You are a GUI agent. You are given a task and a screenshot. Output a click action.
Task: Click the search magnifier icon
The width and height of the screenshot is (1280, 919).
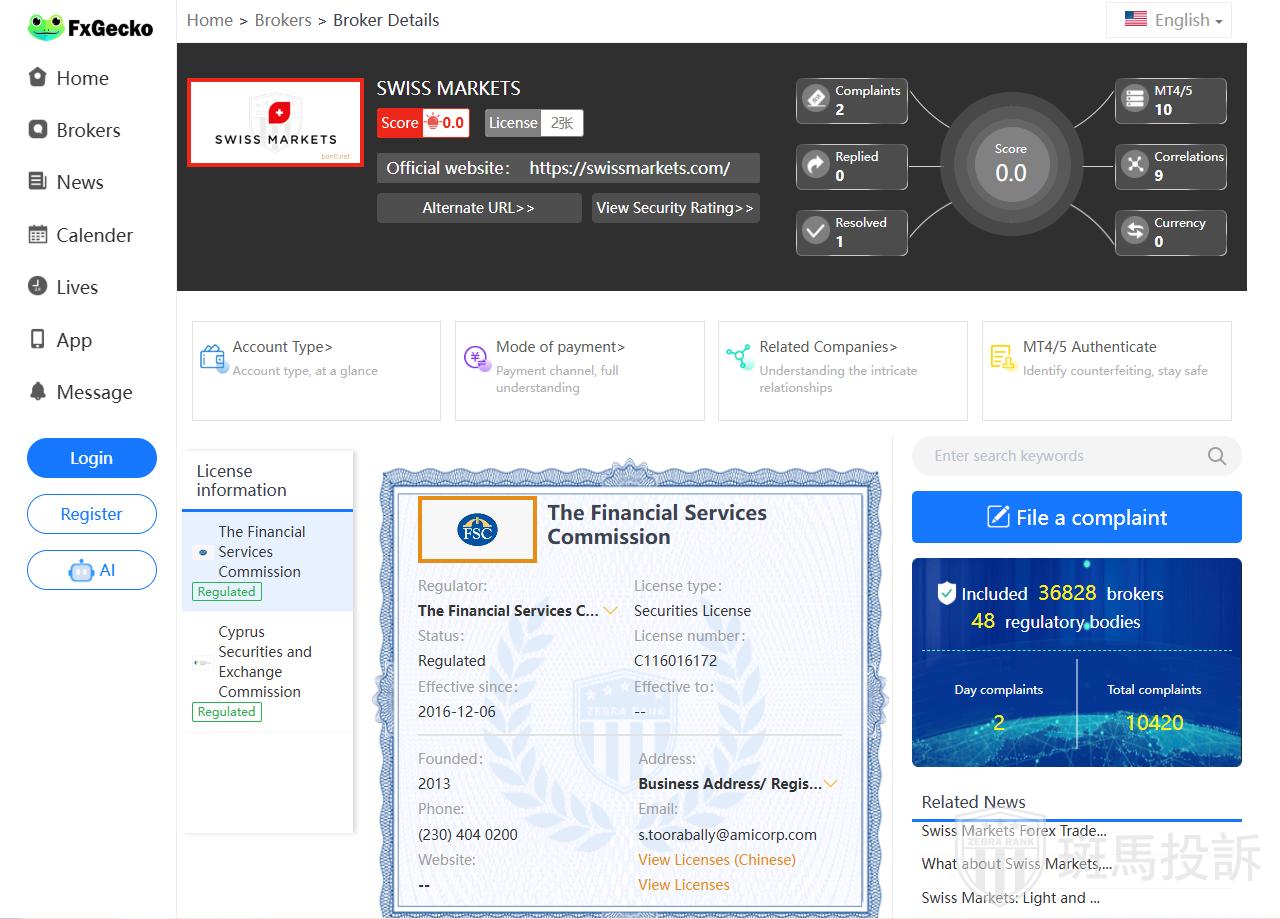pyautogui.click(x=1216, y=456)
